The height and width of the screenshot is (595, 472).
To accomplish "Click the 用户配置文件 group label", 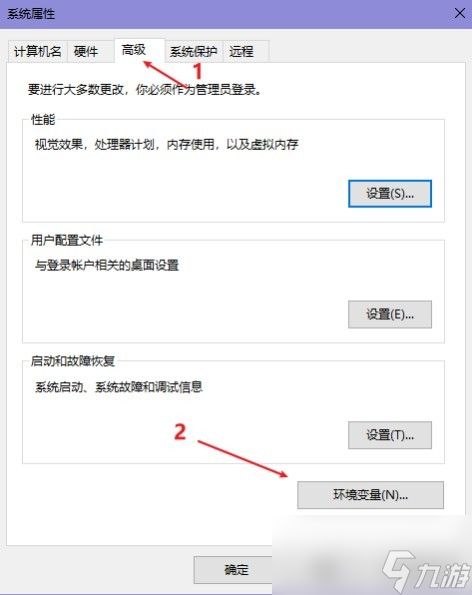I will 67,240.
